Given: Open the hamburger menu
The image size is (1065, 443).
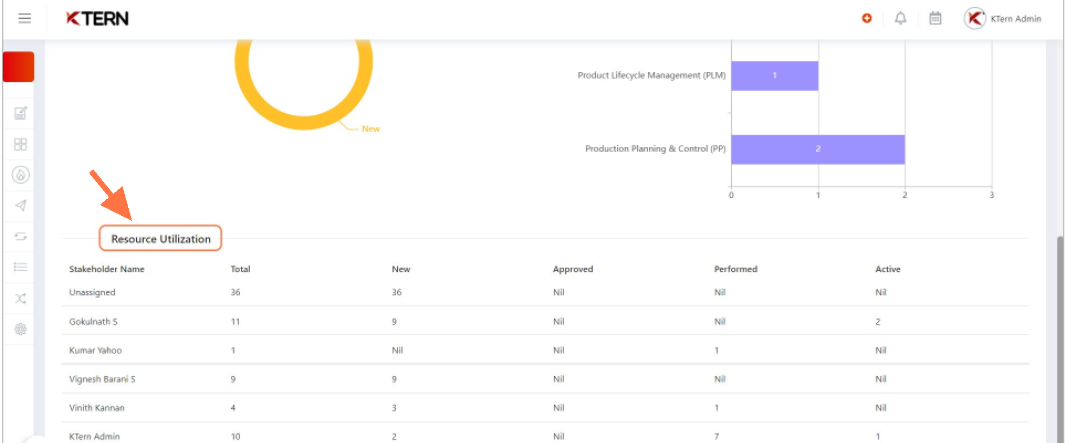Looking at the screenshot, I should click(x=24, y=18).
